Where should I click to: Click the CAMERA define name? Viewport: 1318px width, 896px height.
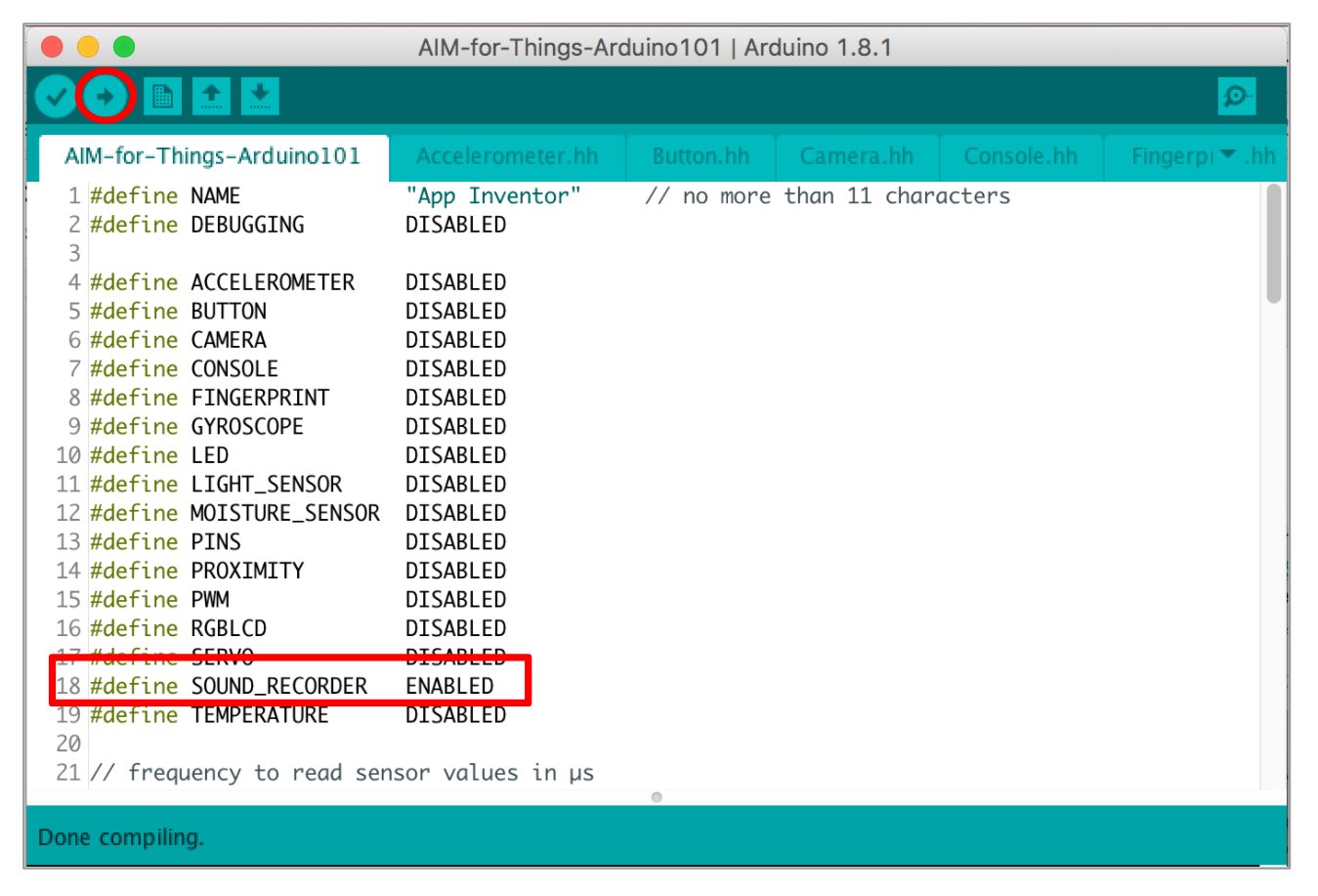point(229,340)
